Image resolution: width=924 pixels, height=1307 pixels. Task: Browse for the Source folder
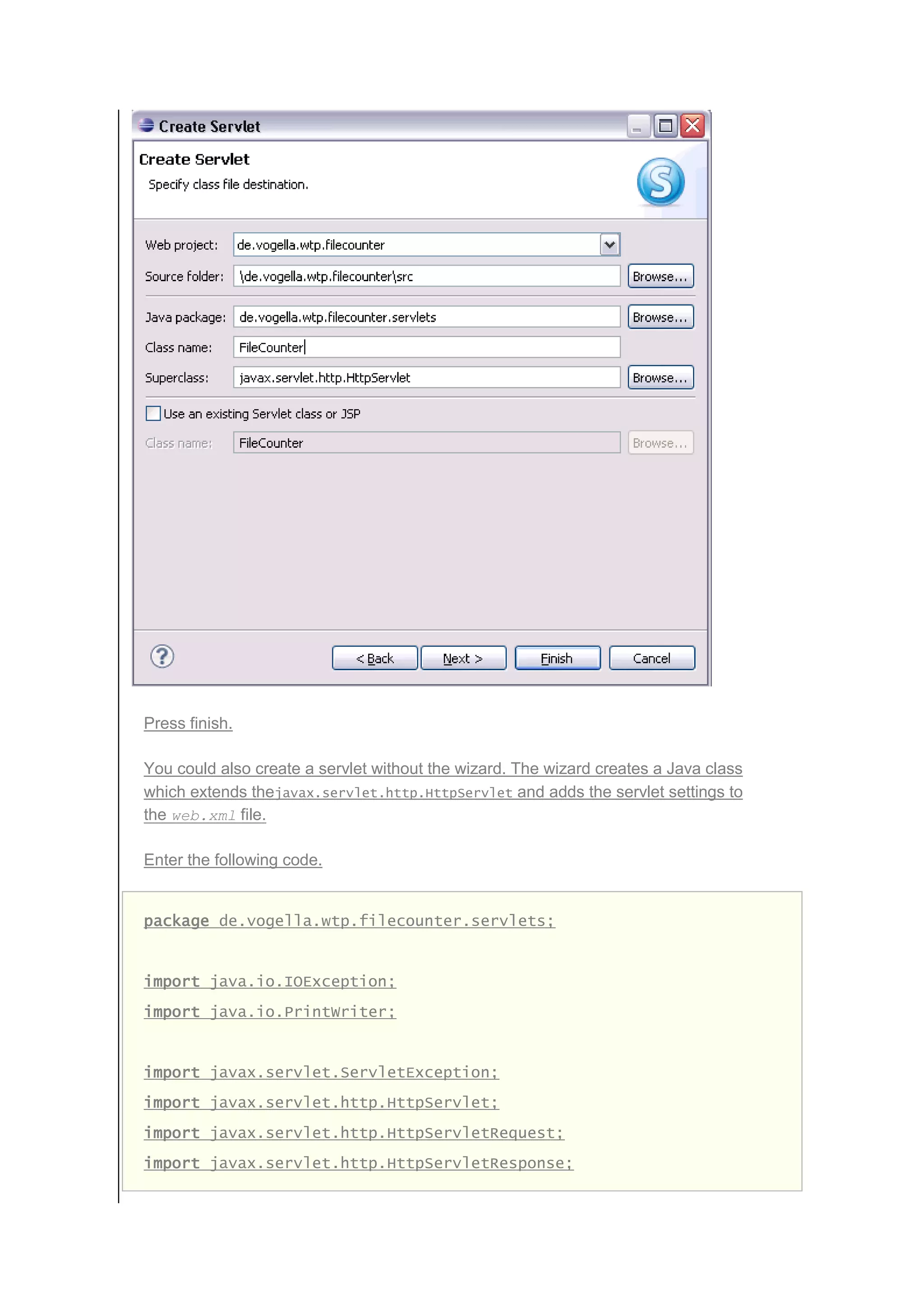pyautogui.click(x=660, y=276)
